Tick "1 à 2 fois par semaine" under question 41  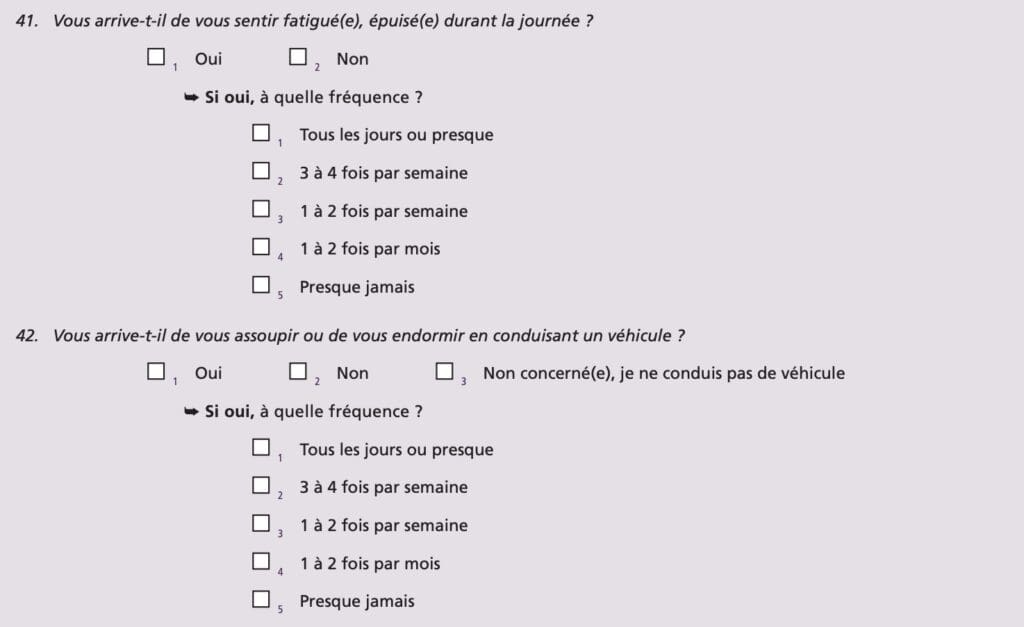pyautogui.click(x=261, y=209)
